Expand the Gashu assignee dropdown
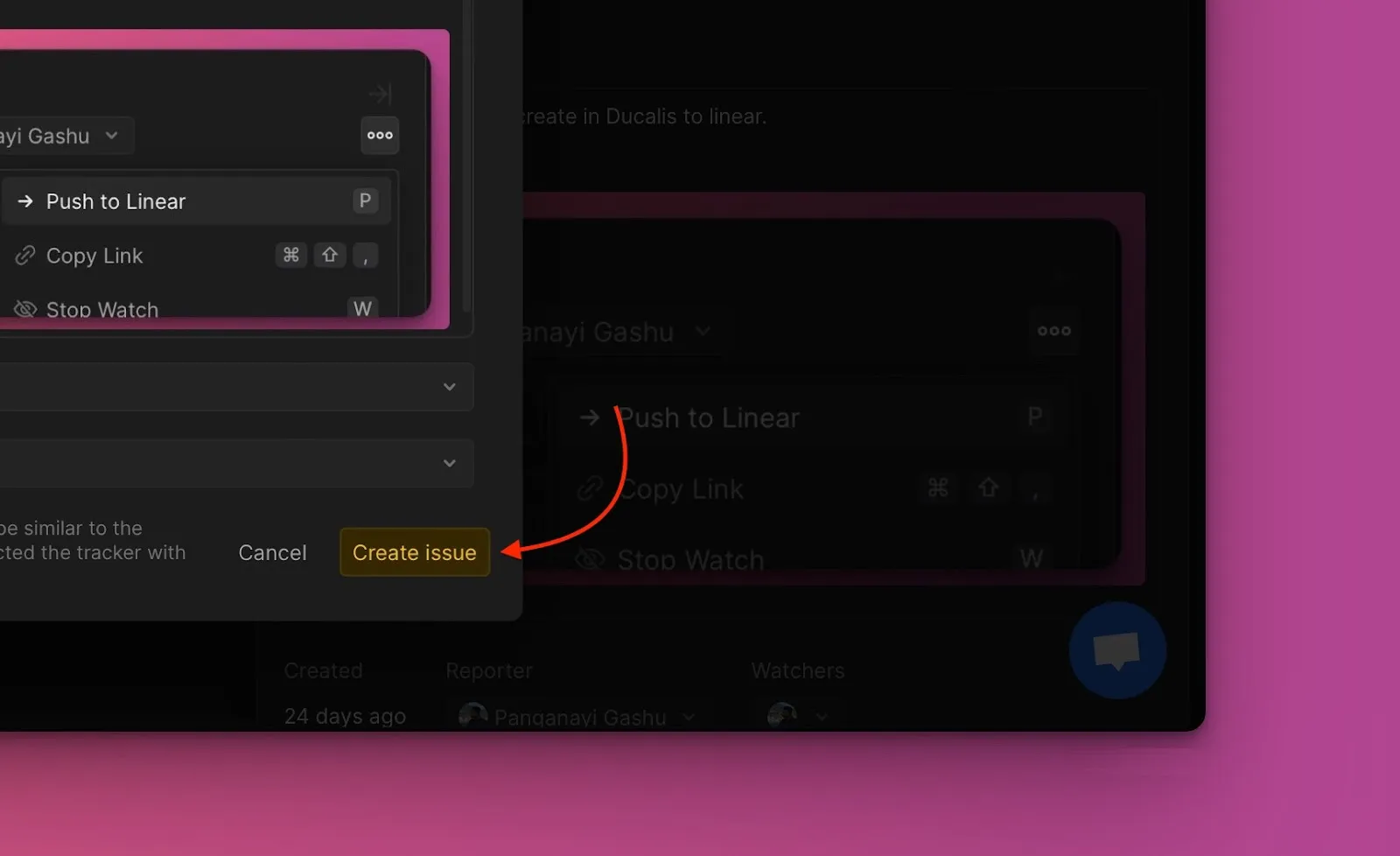1400x856 pixels. pos(112,136)
